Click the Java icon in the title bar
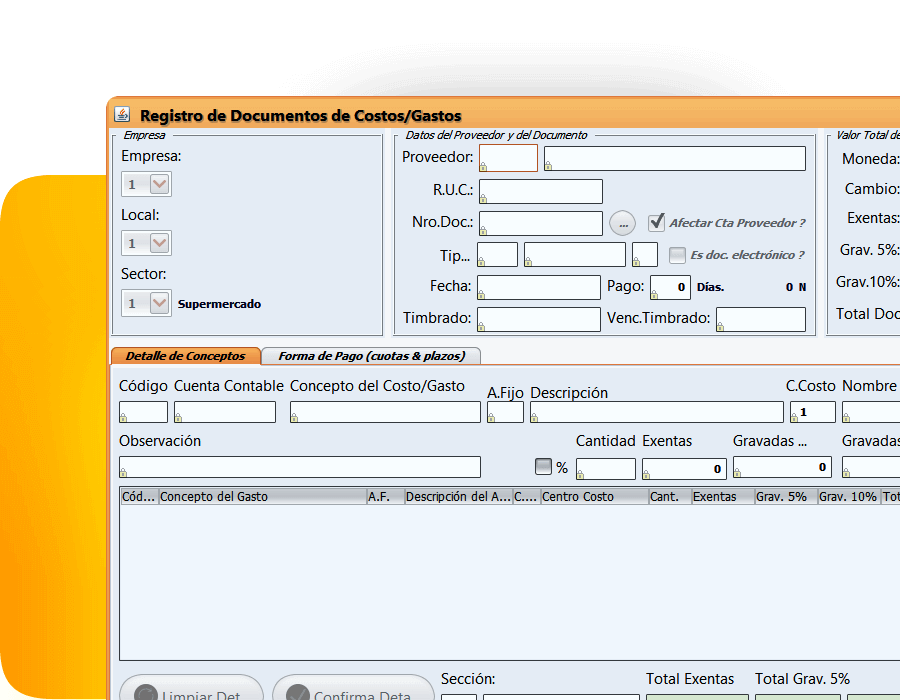Screen dimensions: 900x700 click(x=122, y=115)
